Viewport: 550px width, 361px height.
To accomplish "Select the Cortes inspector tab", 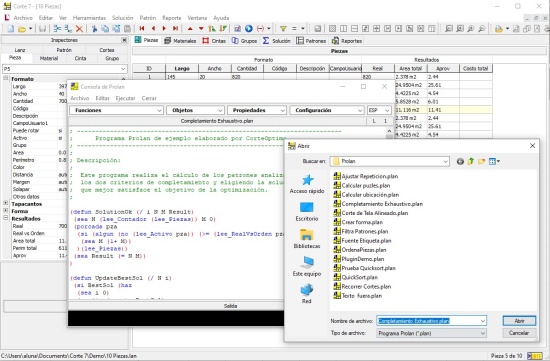I will coord(107,50).
